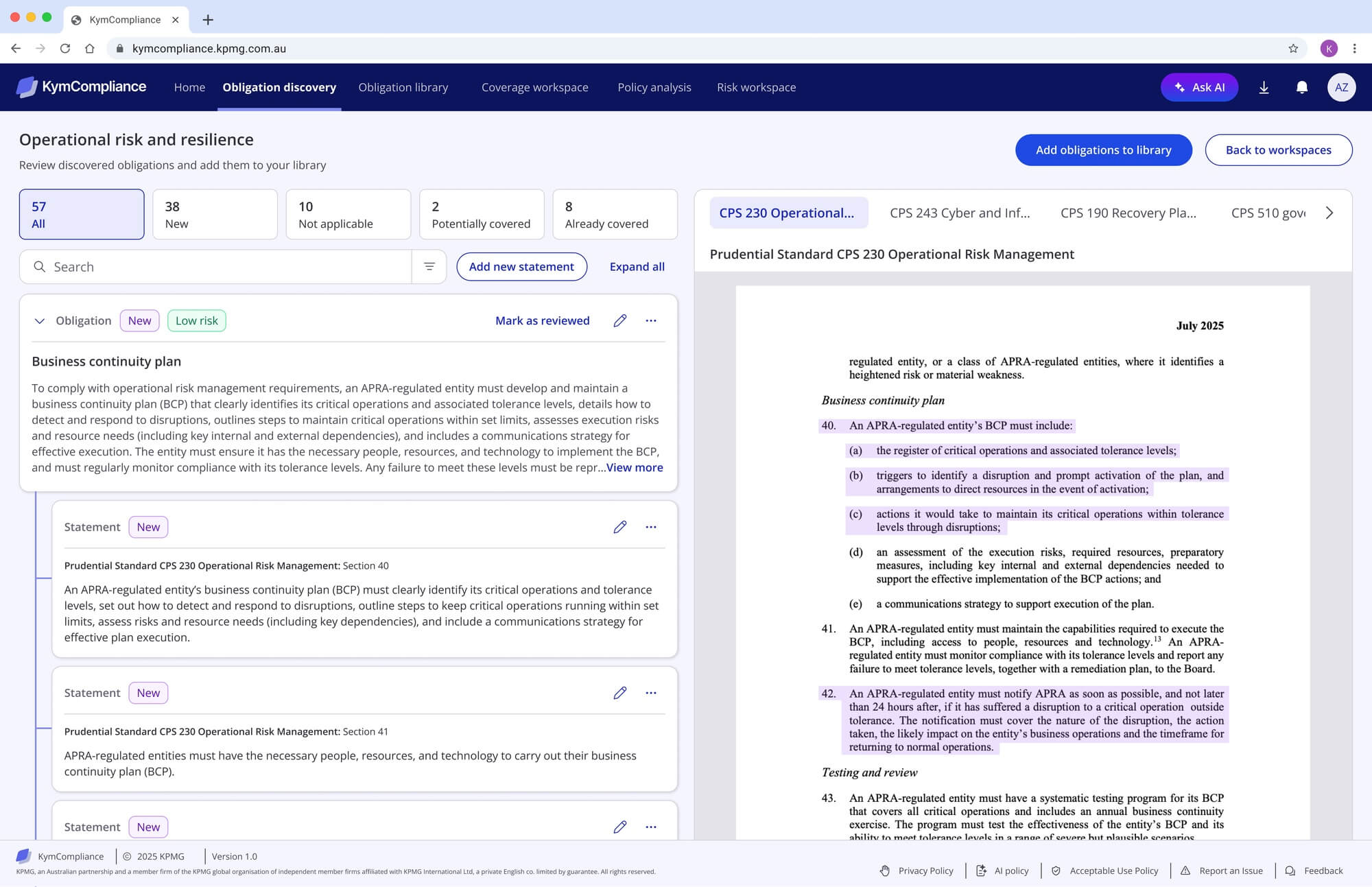Edit the Section 40 statement
1372x887 pixels.
point(620,527)
